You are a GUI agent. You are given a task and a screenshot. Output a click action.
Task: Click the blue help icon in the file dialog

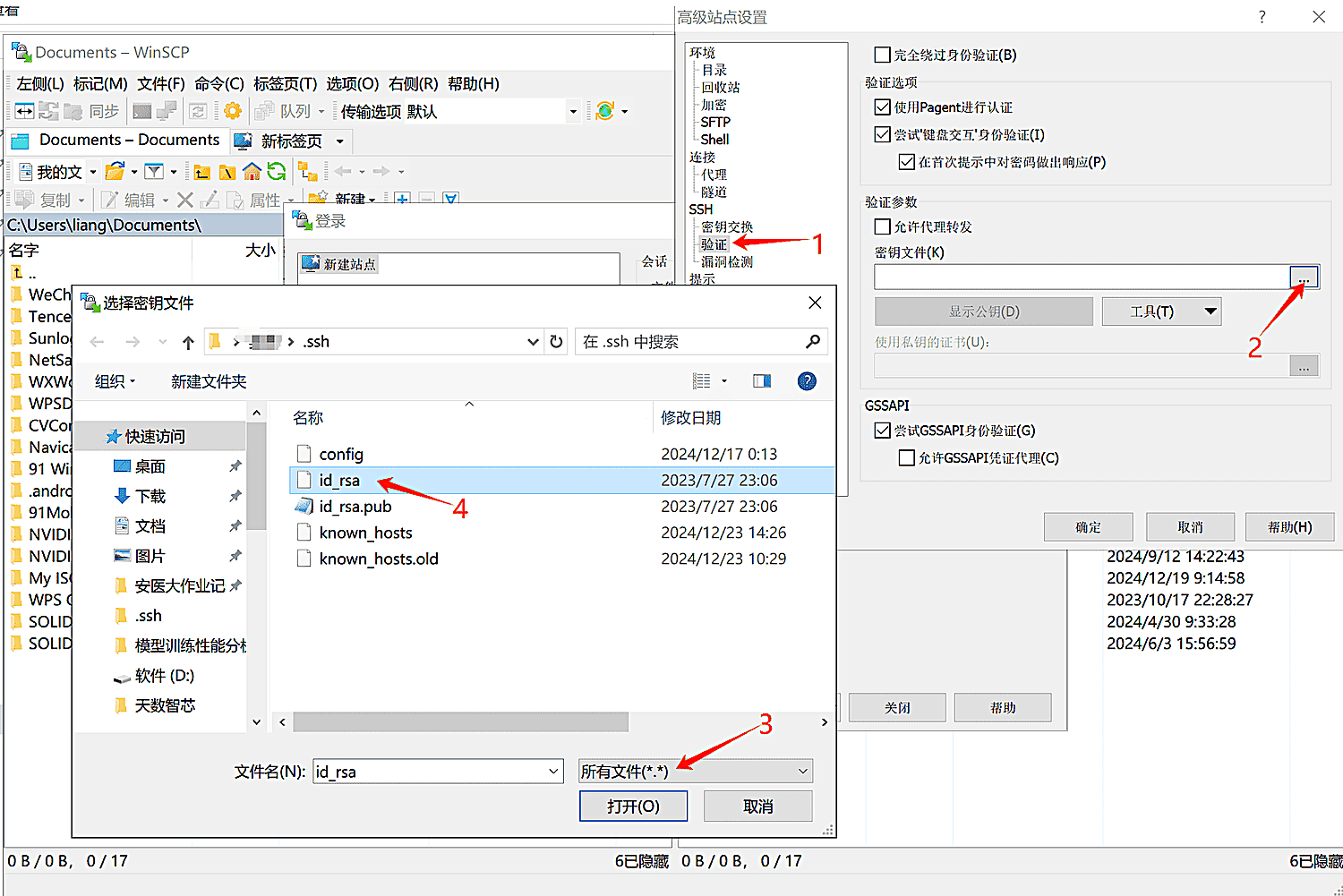pyautogui.click(x=807, y=381)
